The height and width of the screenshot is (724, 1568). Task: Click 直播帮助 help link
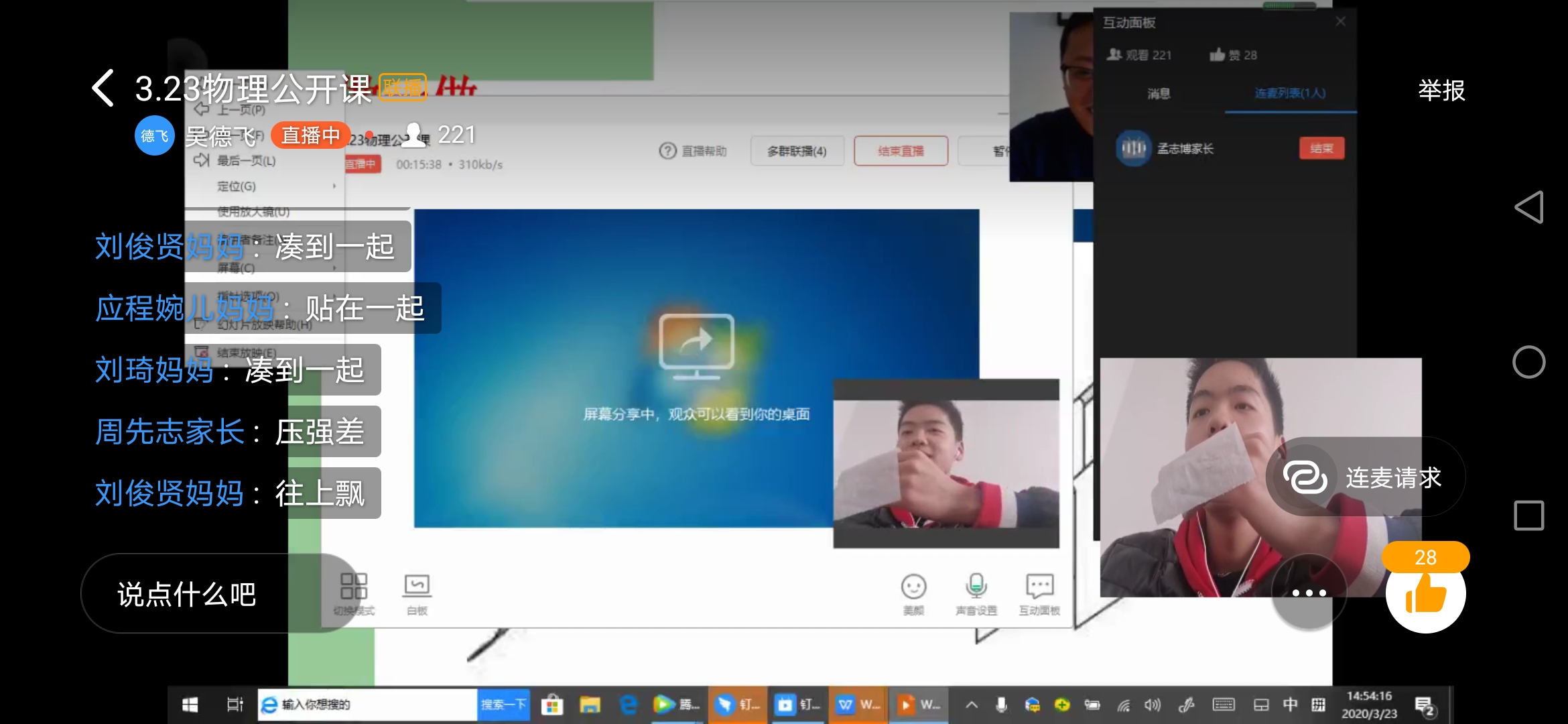pos(694,151)
